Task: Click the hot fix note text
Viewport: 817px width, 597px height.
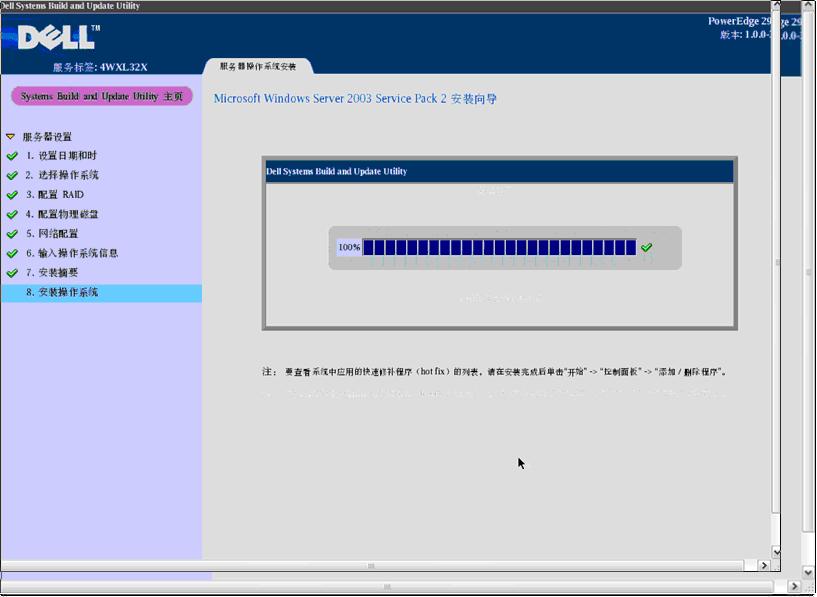Action: click(494, 372)
